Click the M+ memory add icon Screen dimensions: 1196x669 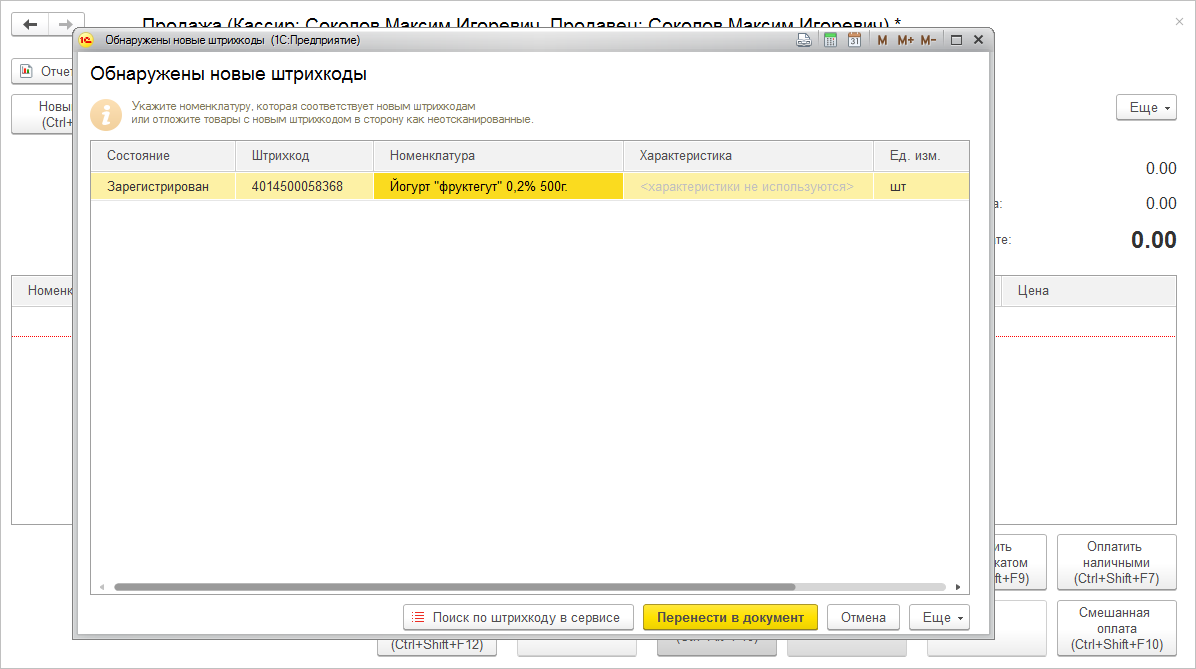904,39
